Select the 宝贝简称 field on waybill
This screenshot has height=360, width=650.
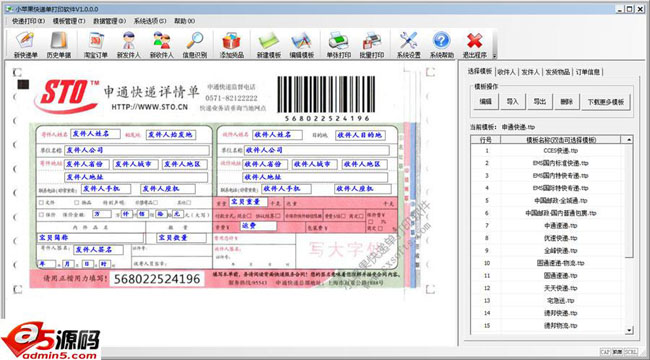pyautogui.click(x=90, y=238)
